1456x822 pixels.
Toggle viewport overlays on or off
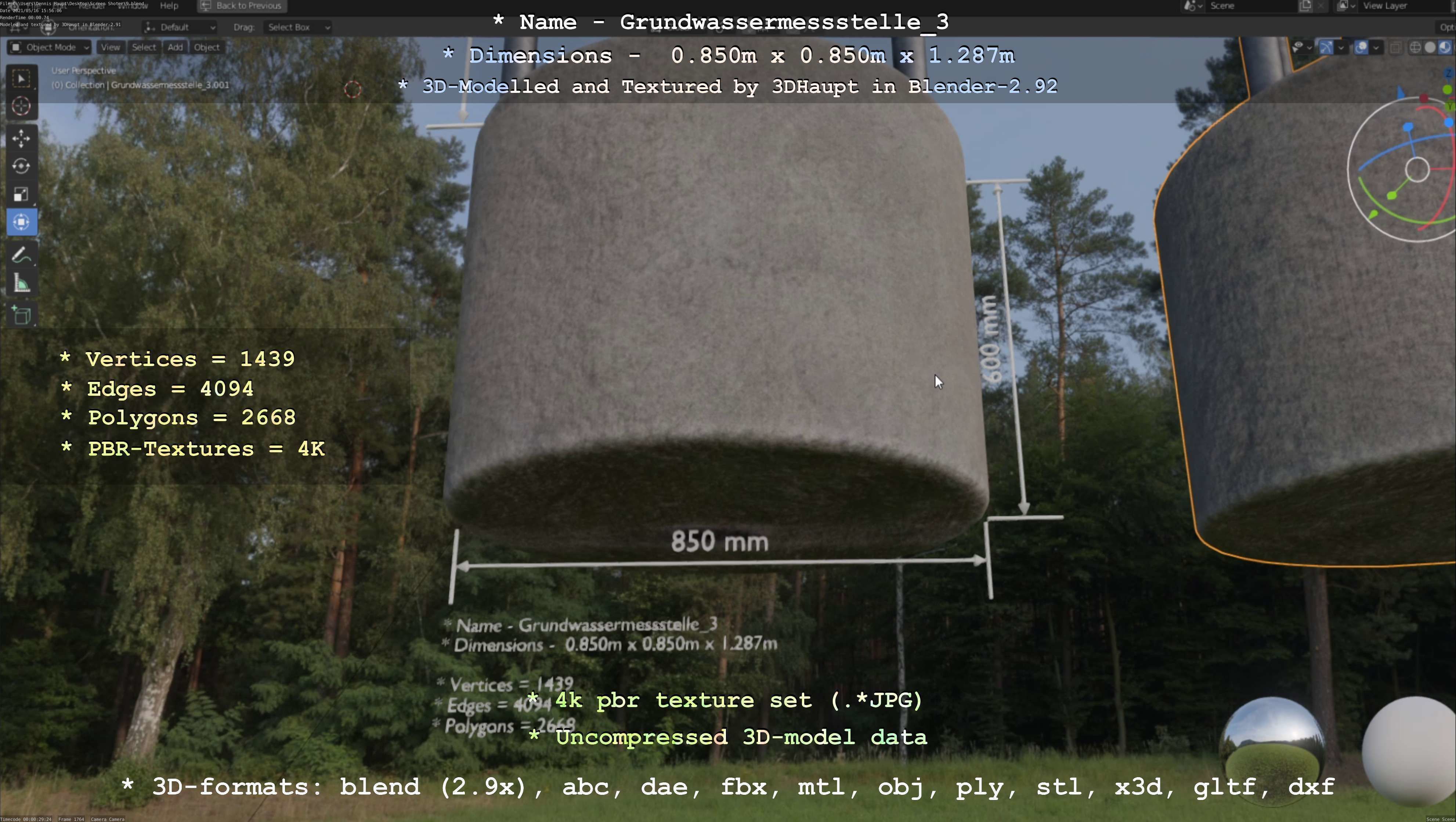tap(1361, 47)
